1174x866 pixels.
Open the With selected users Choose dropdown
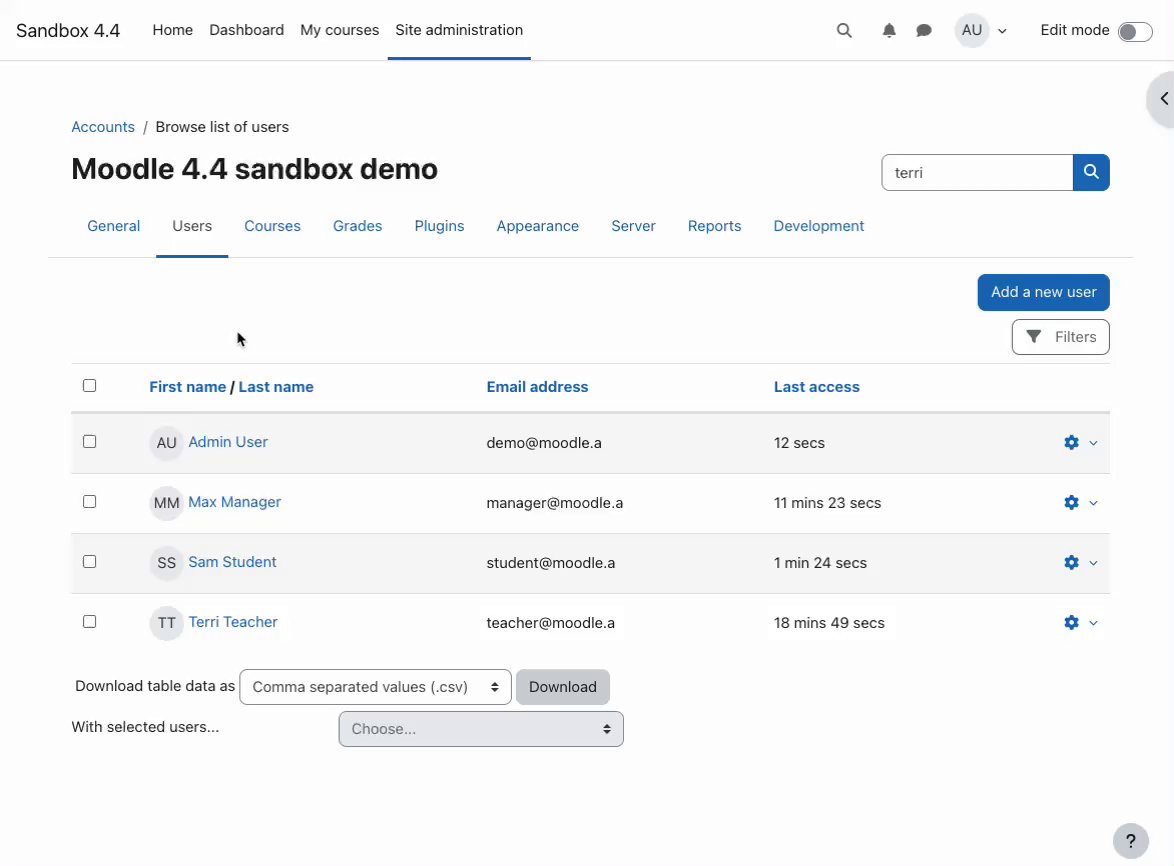(x=481, y=729)
